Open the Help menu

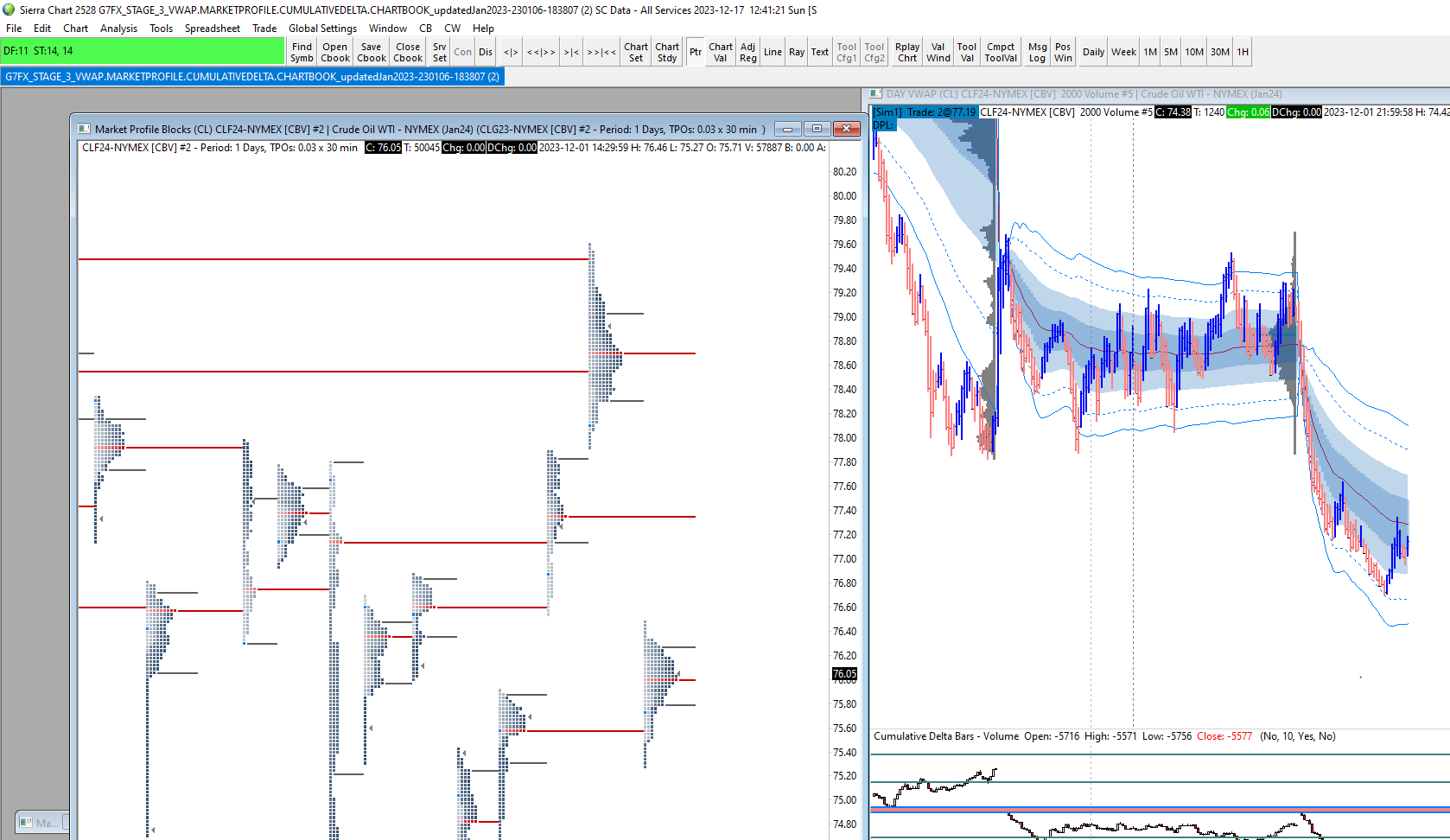[484, 29]
